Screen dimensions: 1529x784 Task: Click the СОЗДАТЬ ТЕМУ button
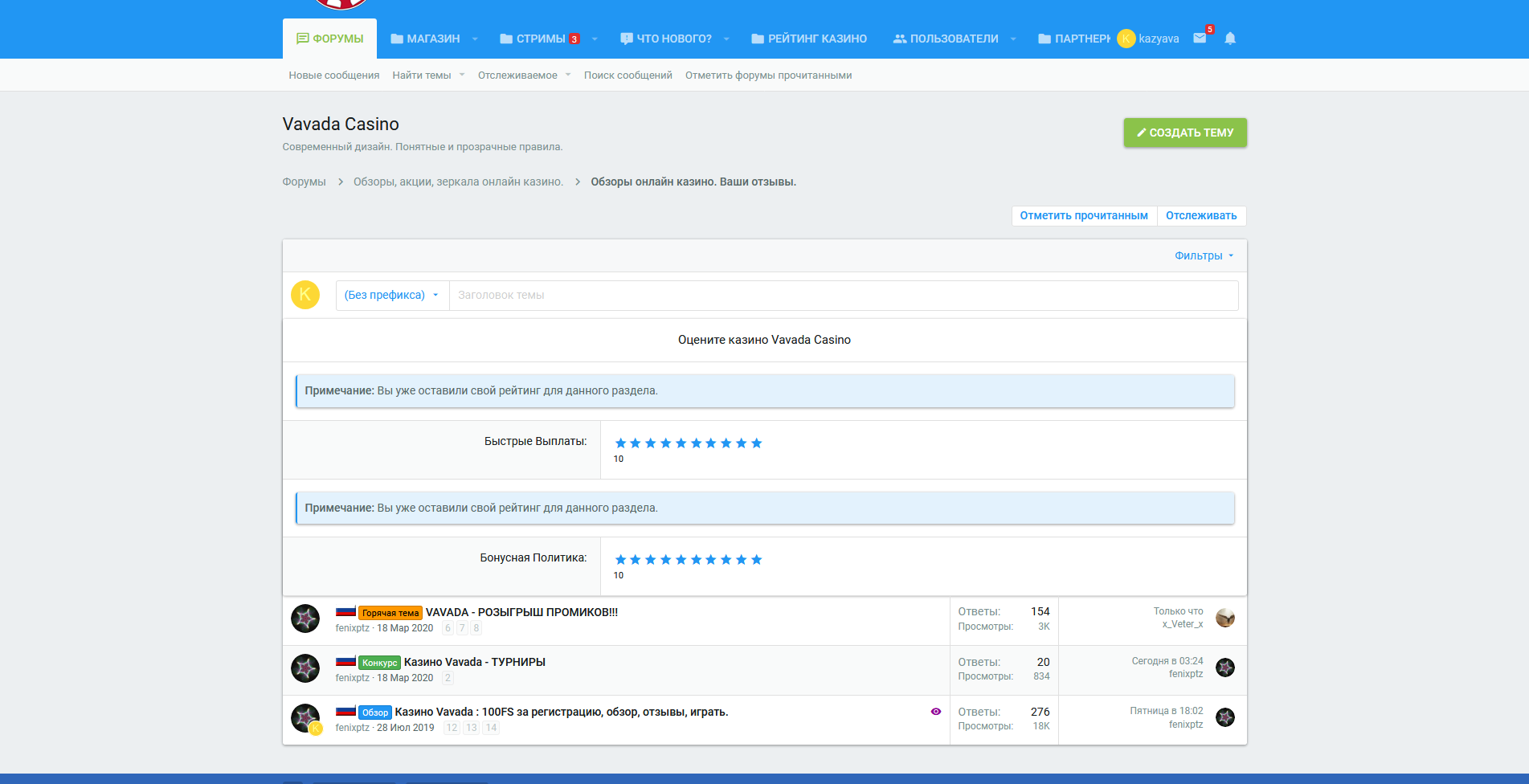point(1185,133)
